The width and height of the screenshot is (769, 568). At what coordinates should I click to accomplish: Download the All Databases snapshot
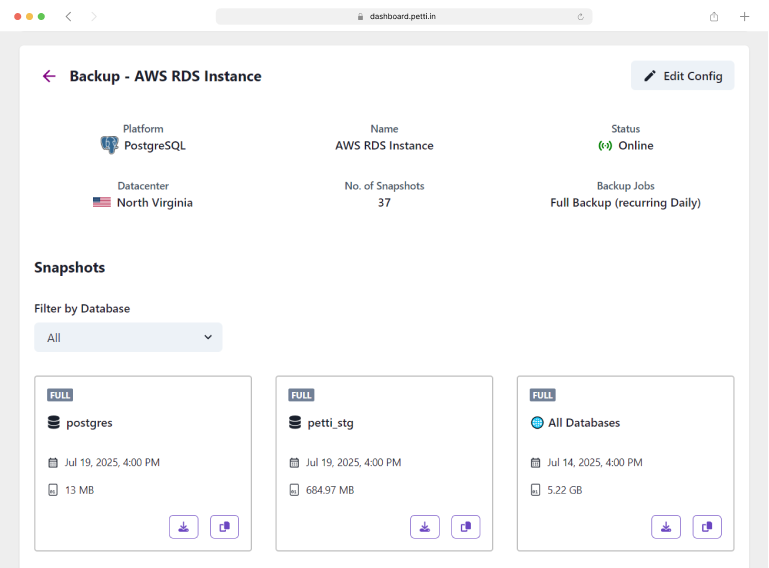click(x=666, y=527)
